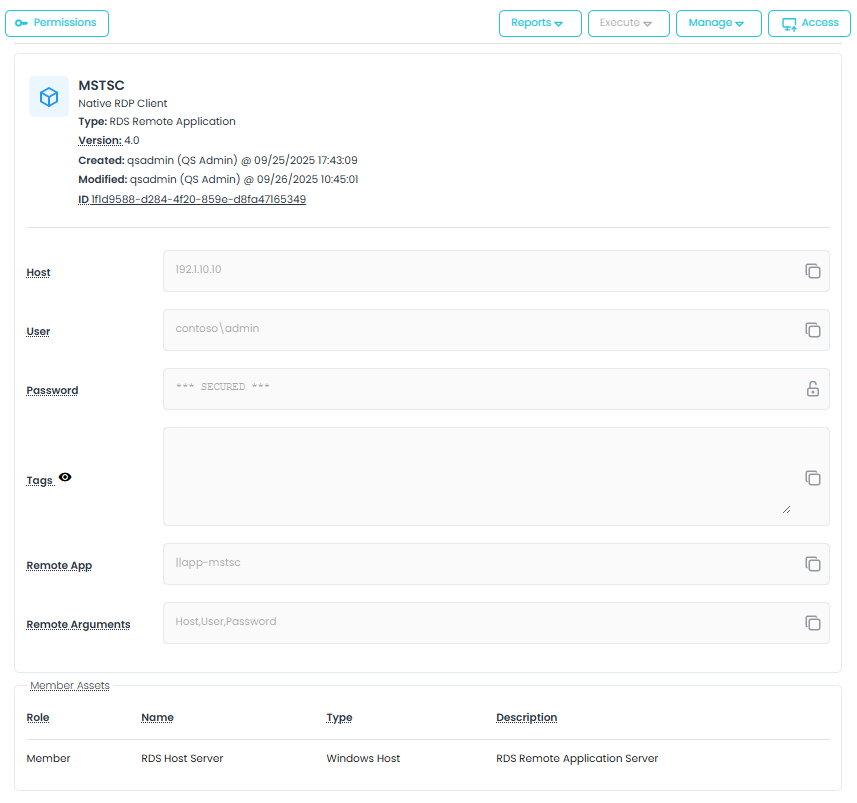Click the MSTSC cube record icon
Viewport: 857px width, 803px height.
[49, 97]
